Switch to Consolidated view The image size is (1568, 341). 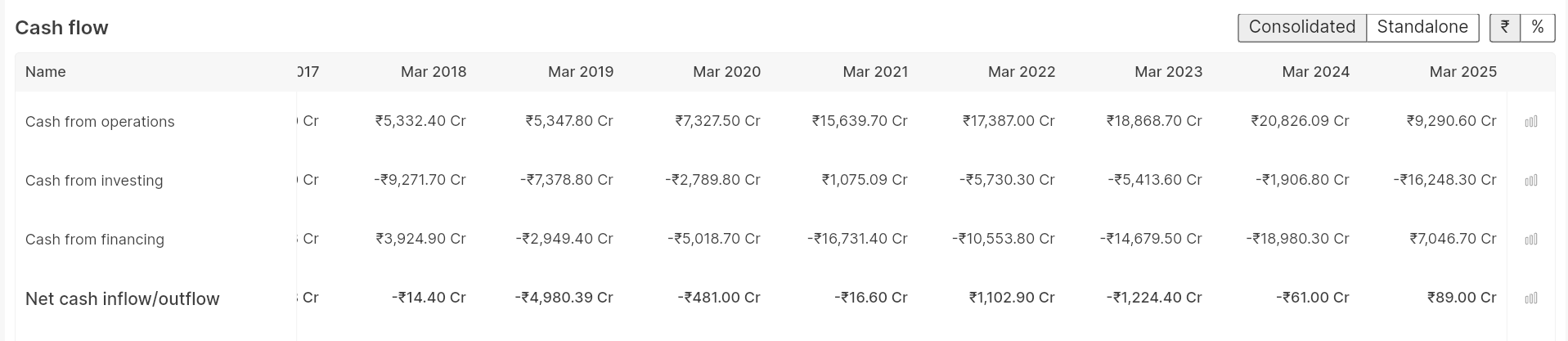click(1301, 27)
